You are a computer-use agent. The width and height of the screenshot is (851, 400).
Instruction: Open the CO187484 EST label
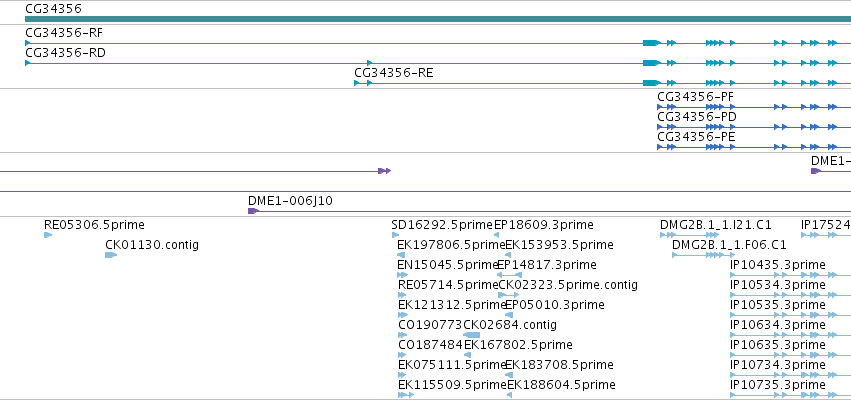[430, 345]
